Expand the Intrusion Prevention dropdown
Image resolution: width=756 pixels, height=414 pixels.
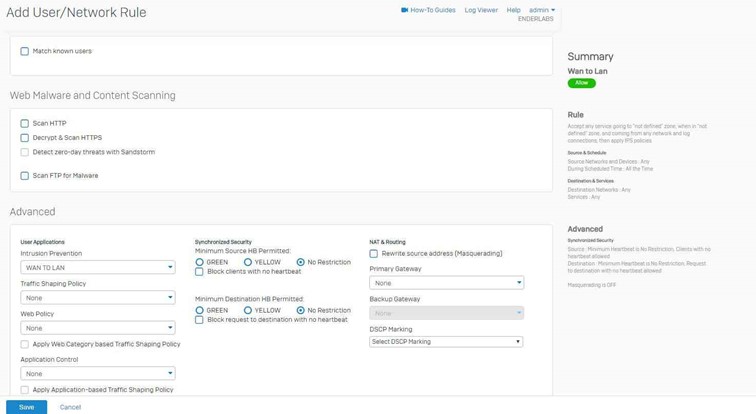98,268
